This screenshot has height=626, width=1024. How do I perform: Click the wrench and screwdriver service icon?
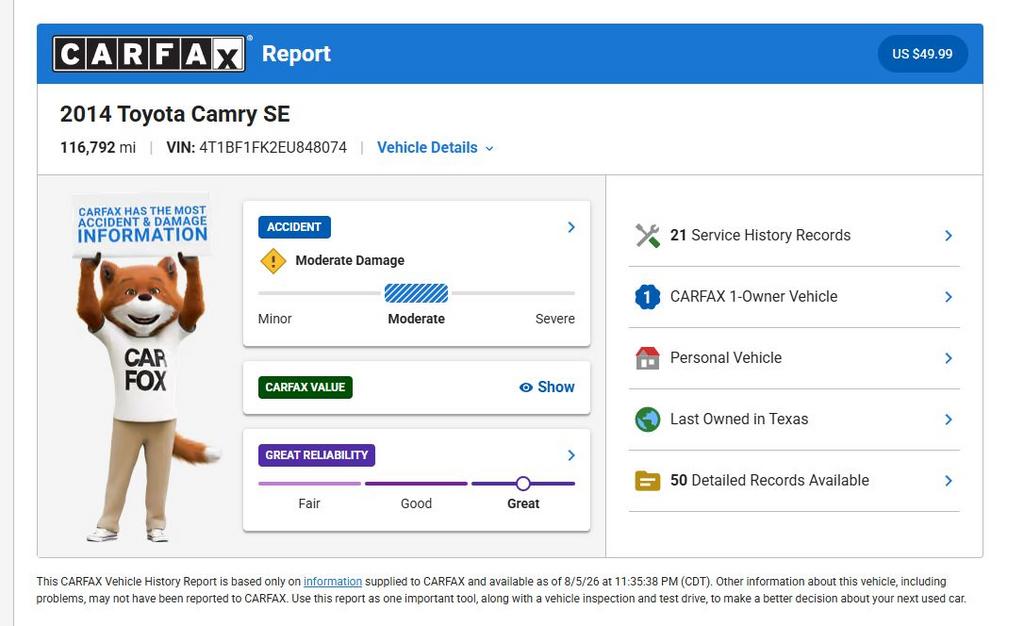tap(647, 236)
